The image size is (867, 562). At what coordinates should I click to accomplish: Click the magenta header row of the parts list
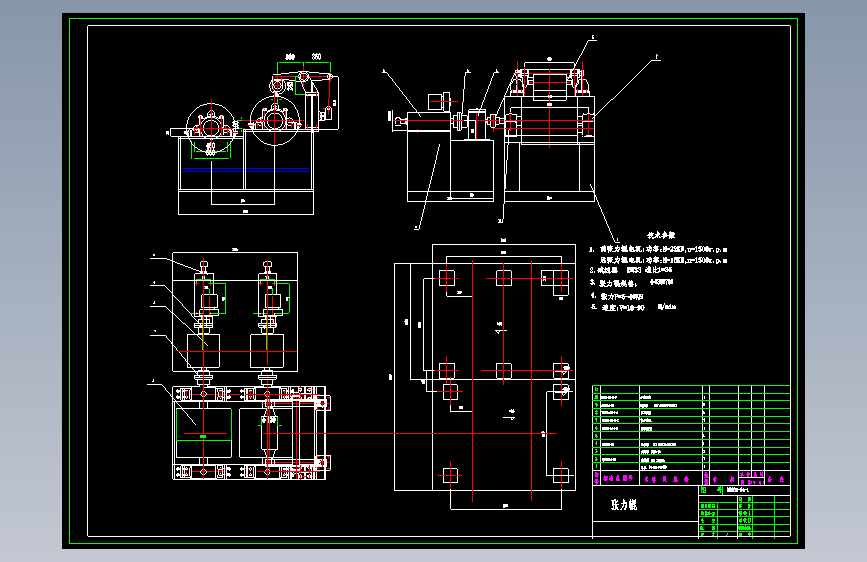coord(691,478)
